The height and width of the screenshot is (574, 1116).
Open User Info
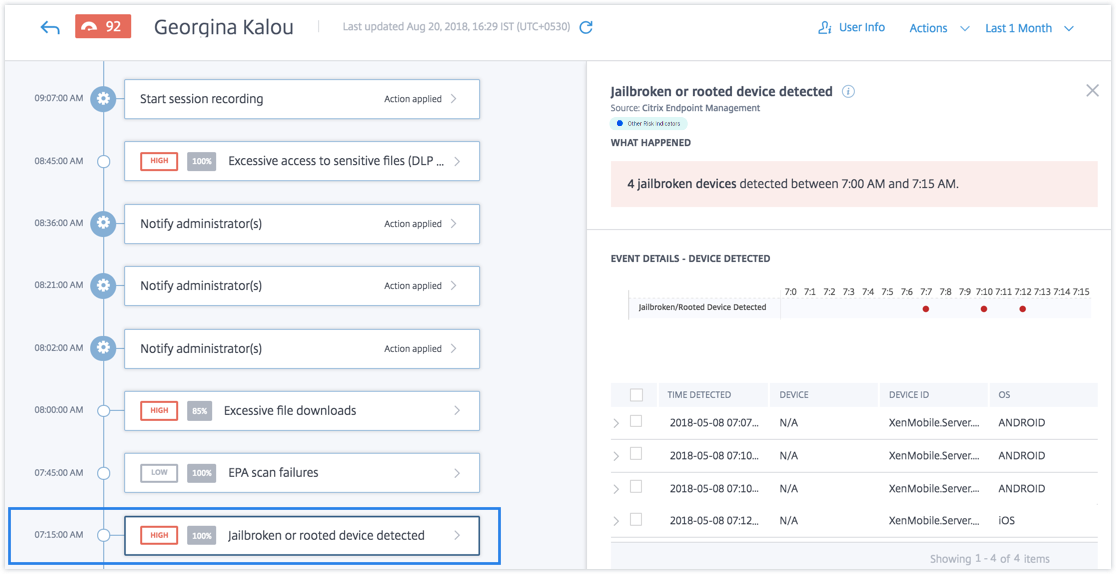click(851, 28)
